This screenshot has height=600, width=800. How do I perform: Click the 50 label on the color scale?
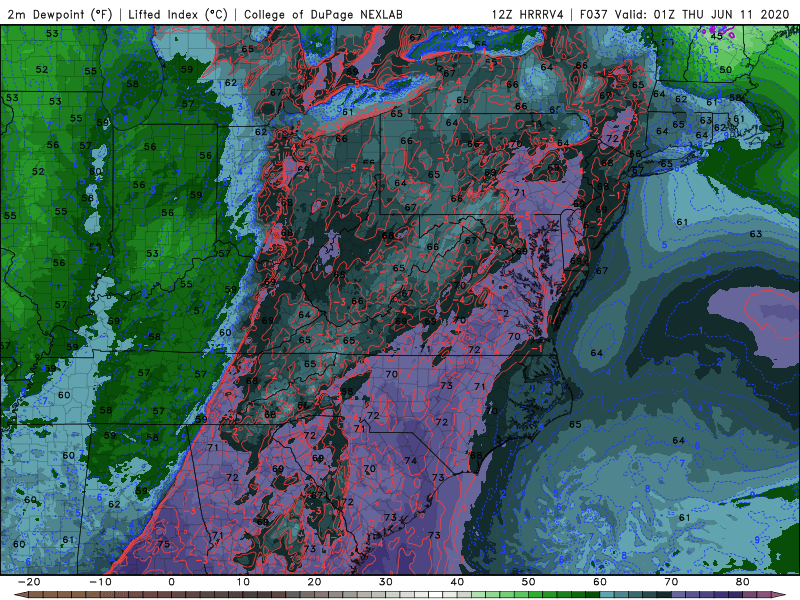coord(529,582)
